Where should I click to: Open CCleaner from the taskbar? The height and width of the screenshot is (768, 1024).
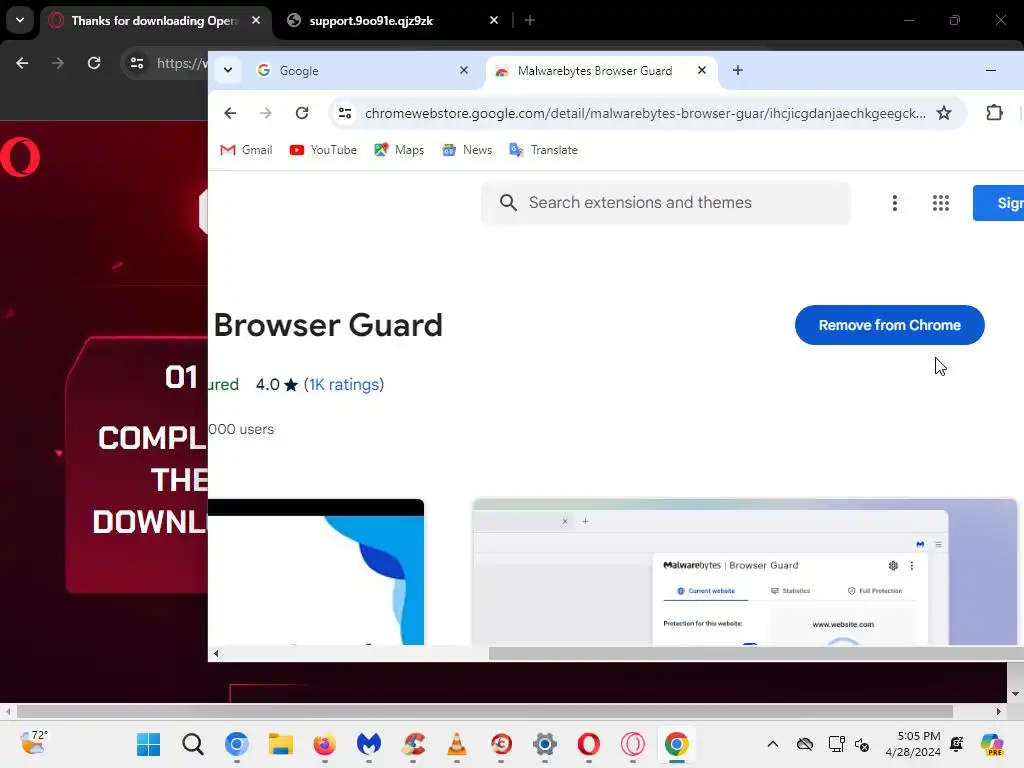413,744
